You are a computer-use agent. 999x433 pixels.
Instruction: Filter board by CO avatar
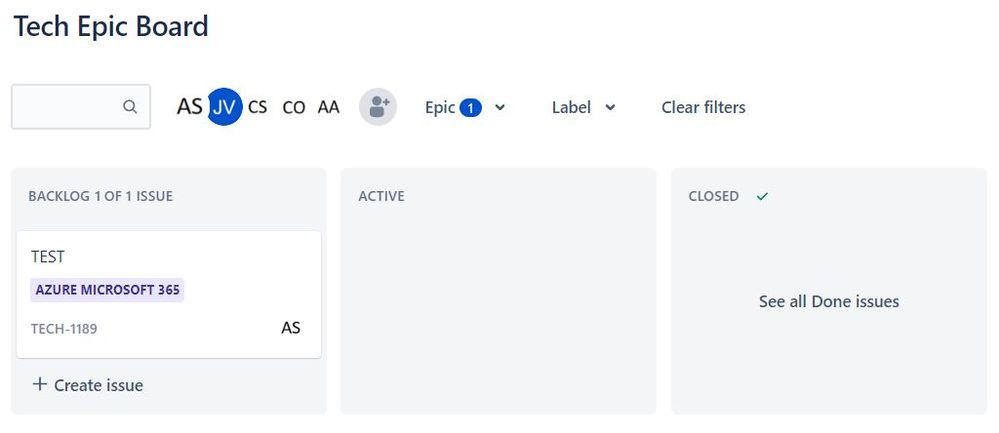tap(294, 107)
